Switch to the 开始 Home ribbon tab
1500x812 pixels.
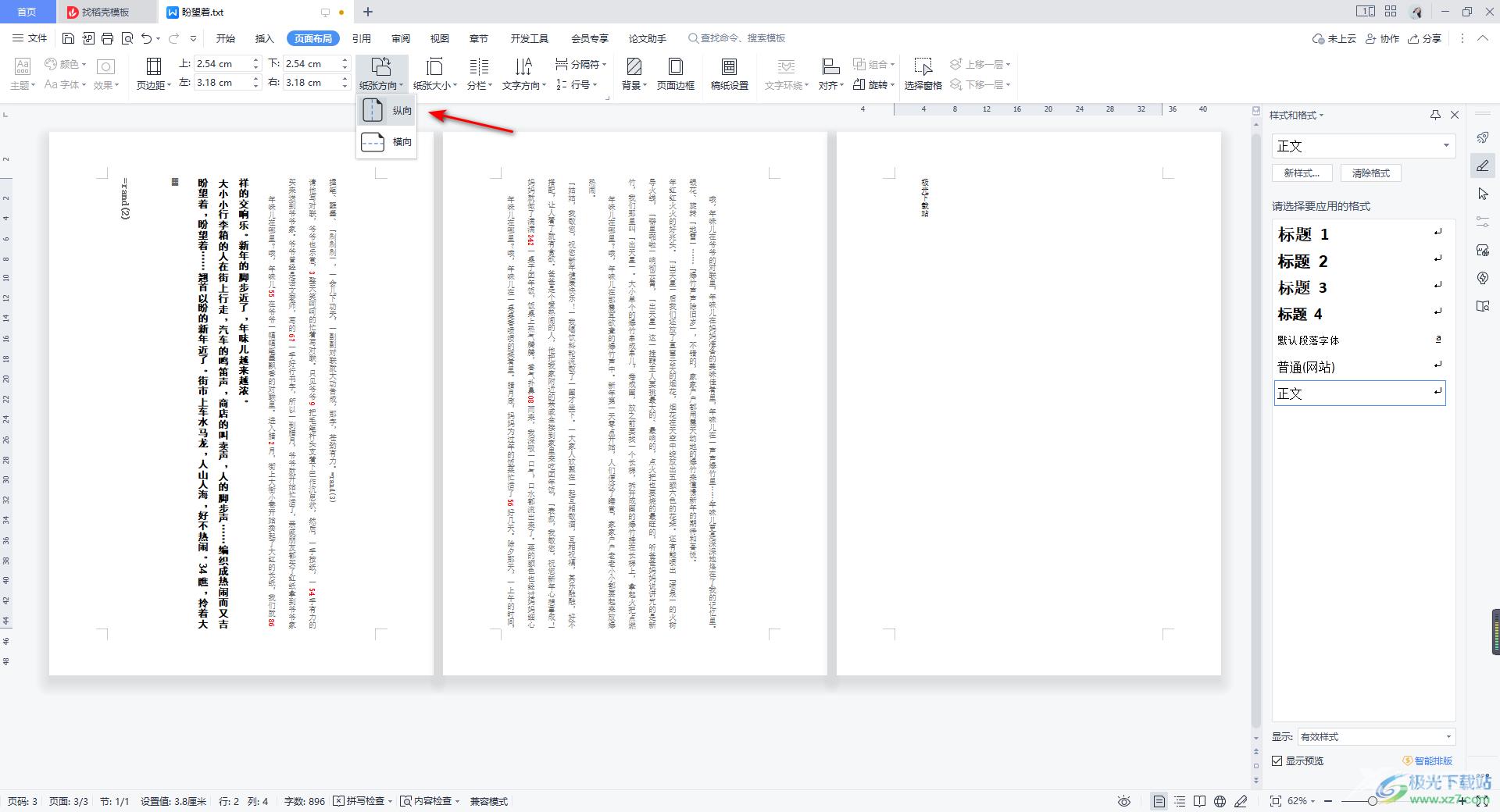pyautogui.click(x=226, y=38)
